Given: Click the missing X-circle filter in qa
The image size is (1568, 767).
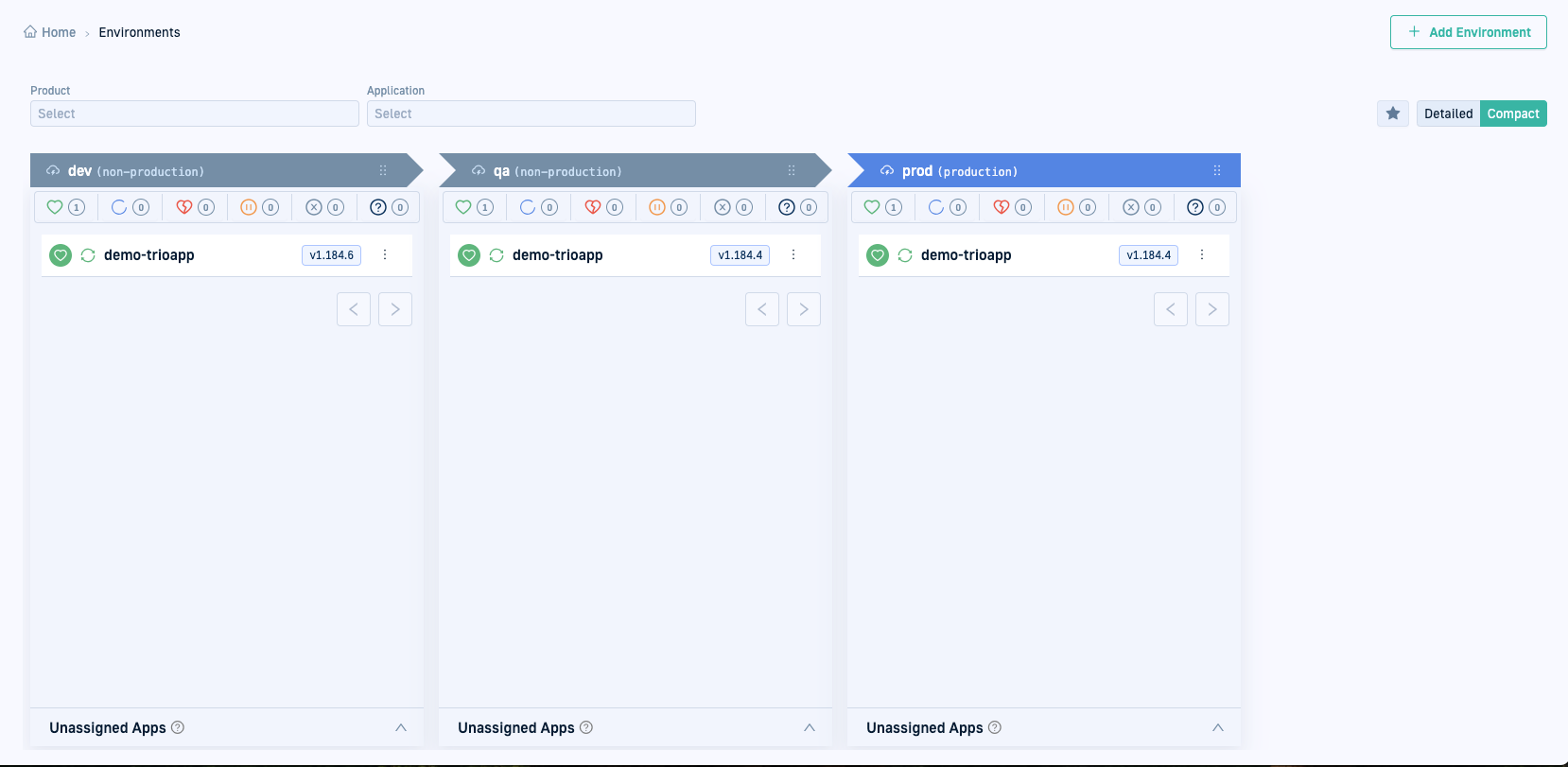Looking at the screenshot, I should point(723,207).
